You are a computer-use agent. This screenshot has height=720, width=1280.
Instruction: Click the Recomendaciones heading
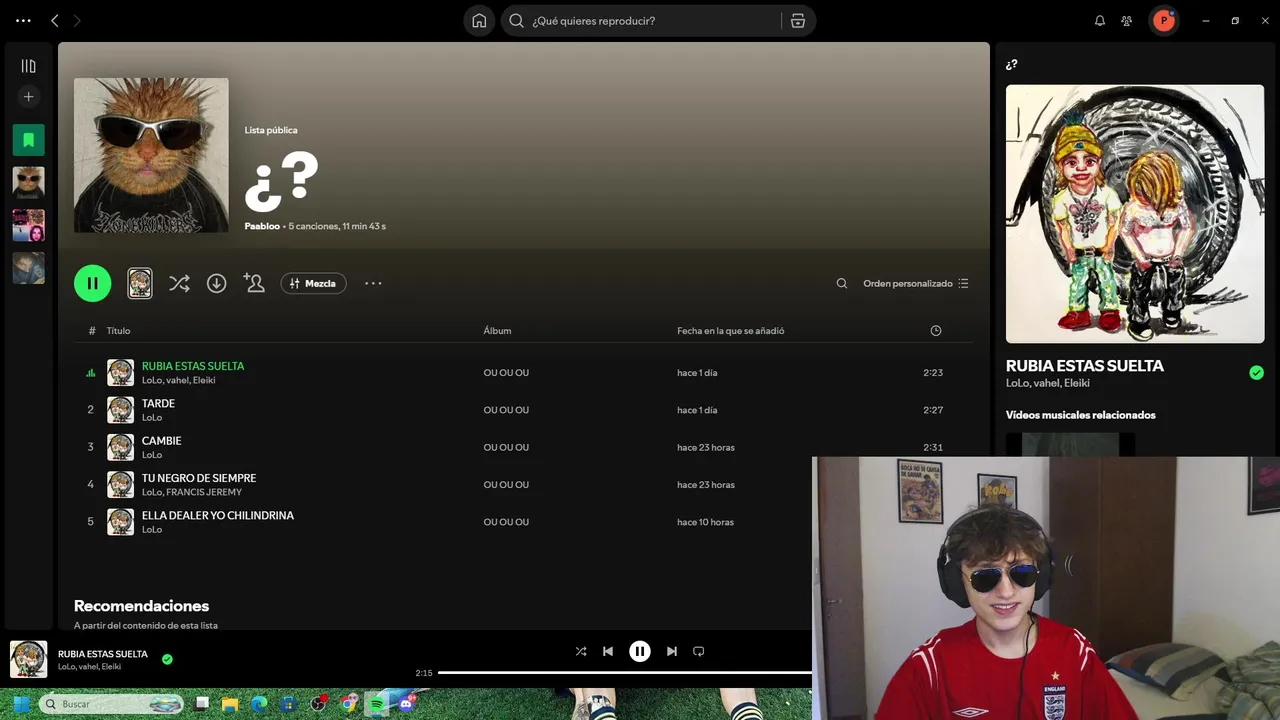point(141,606)
